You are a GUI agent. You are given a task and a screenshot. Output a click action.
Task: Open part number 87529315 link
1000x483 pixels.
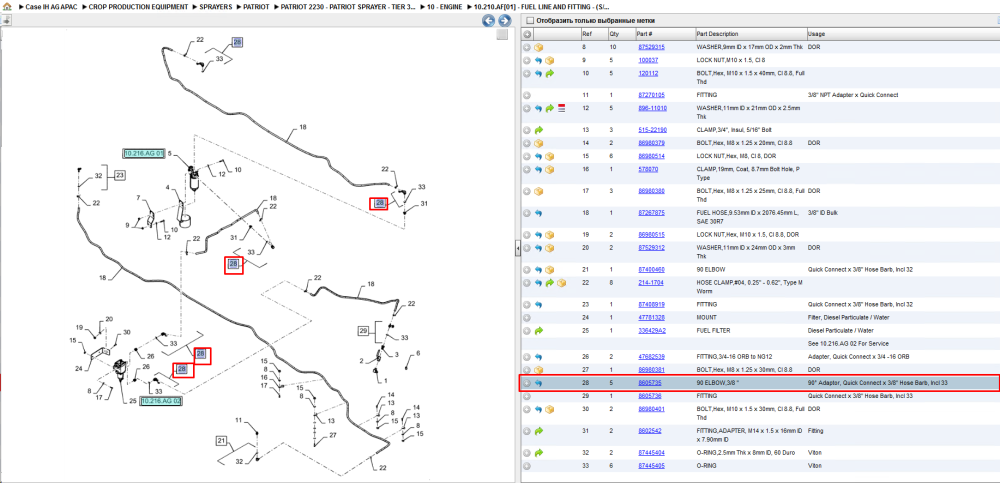(x=651, y=47)
